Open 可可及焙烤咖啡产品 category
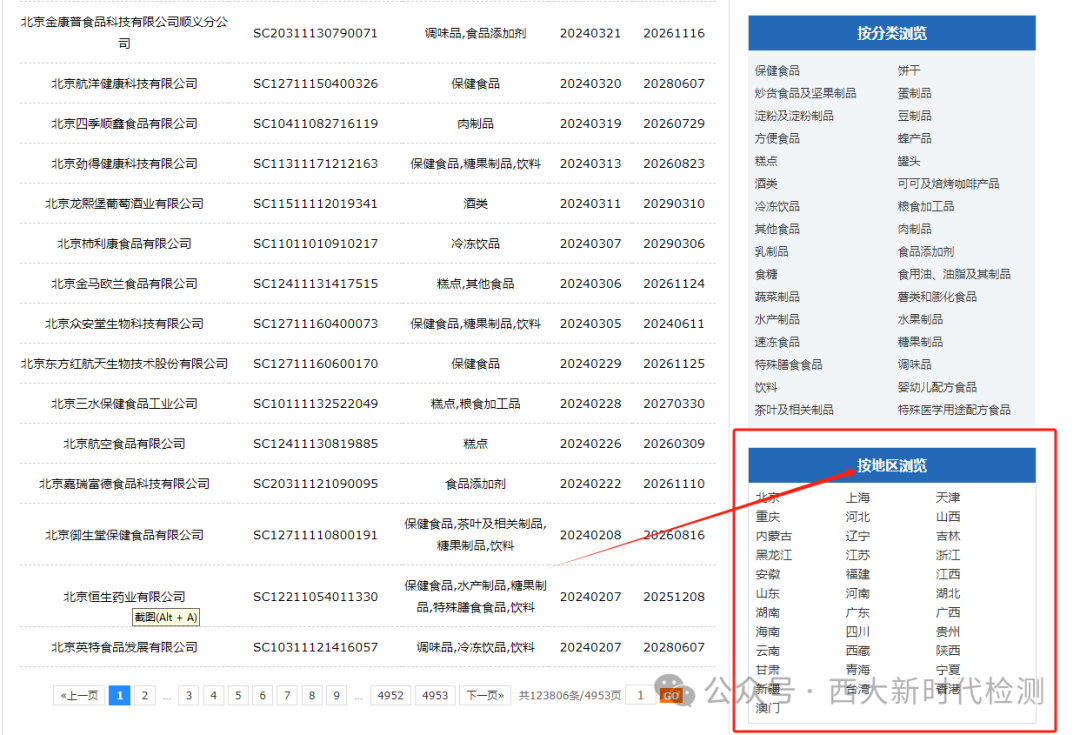The width and height of the screenshot is (1080, 735). tap(948, 183)
